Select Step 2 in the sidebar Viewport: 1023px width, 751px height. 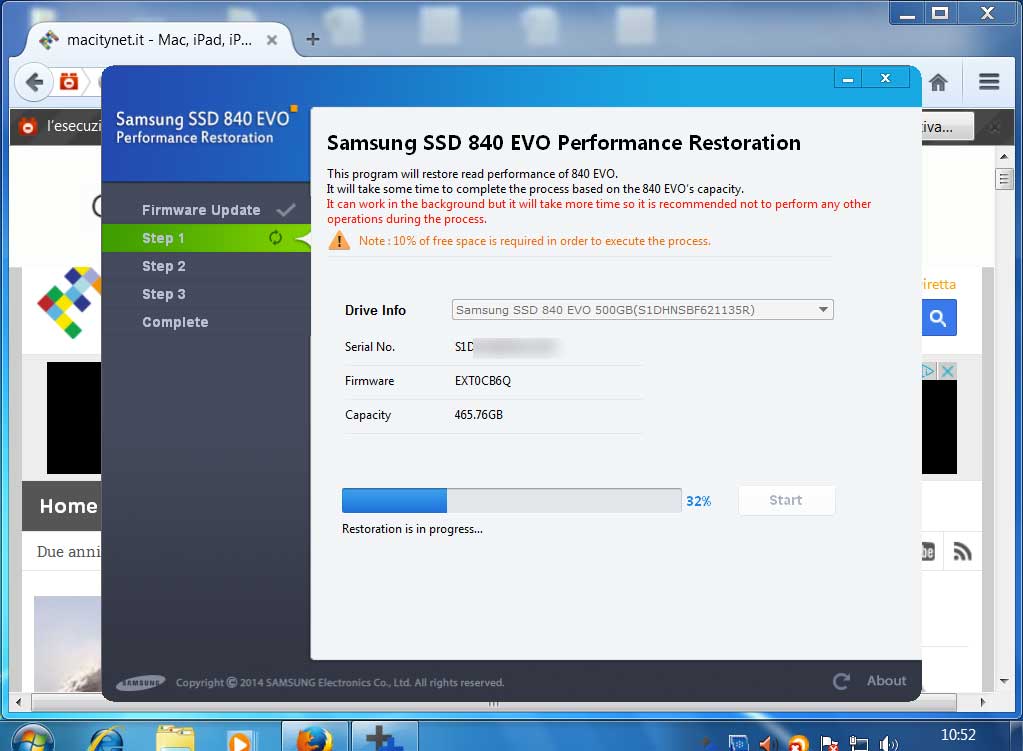point(164,266)
